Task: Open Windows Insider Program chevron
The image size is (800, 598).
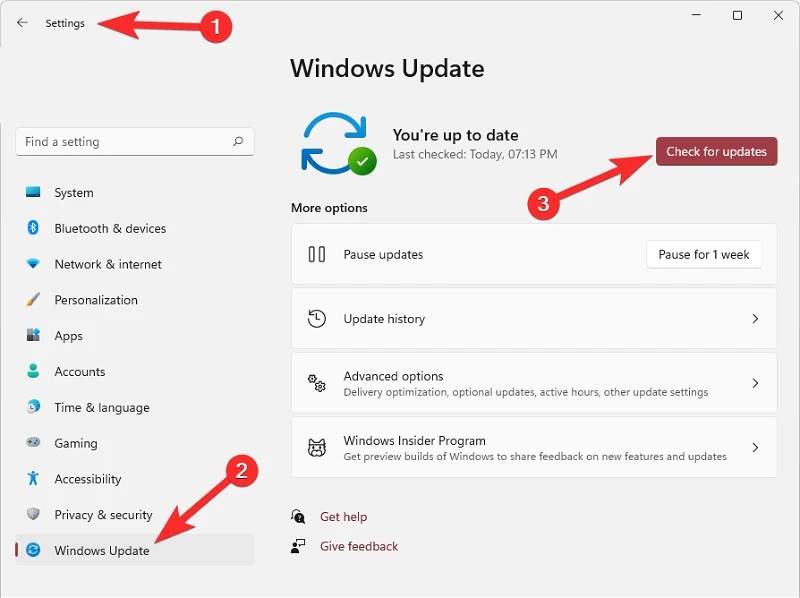Action: [755, 447]
